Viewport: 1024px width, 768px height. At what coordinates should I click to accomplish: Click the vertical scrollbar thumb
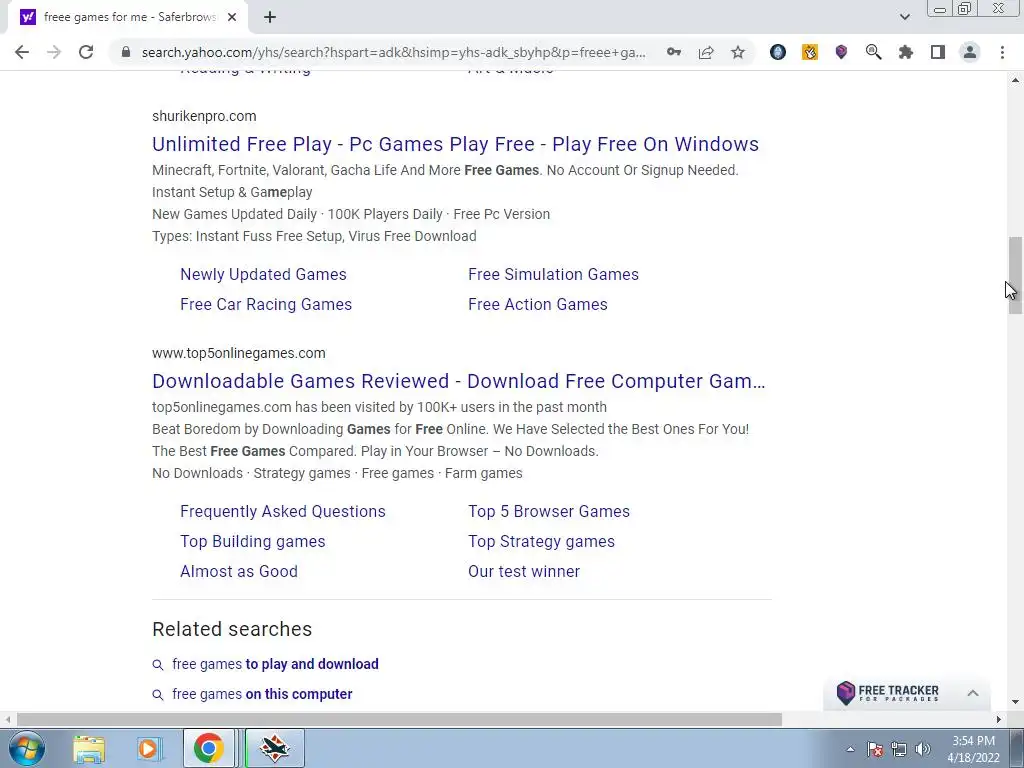tap(1015, 276)
